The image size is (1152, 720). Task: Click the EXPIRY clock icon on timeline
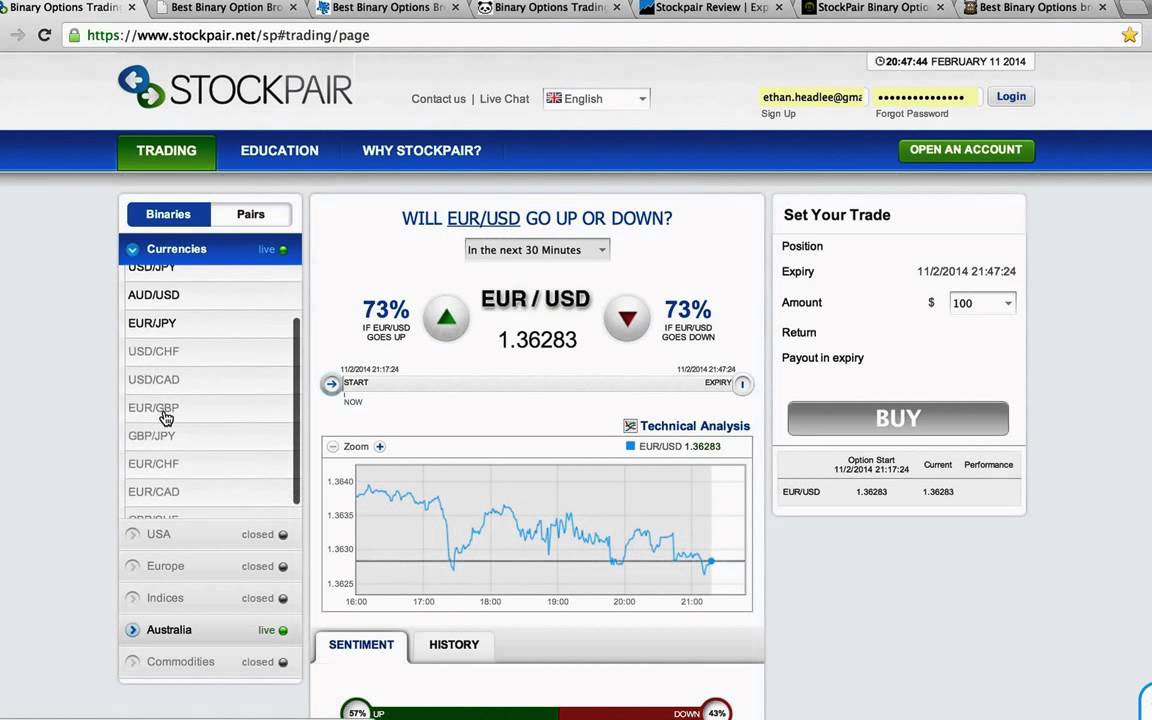(743, 384)
